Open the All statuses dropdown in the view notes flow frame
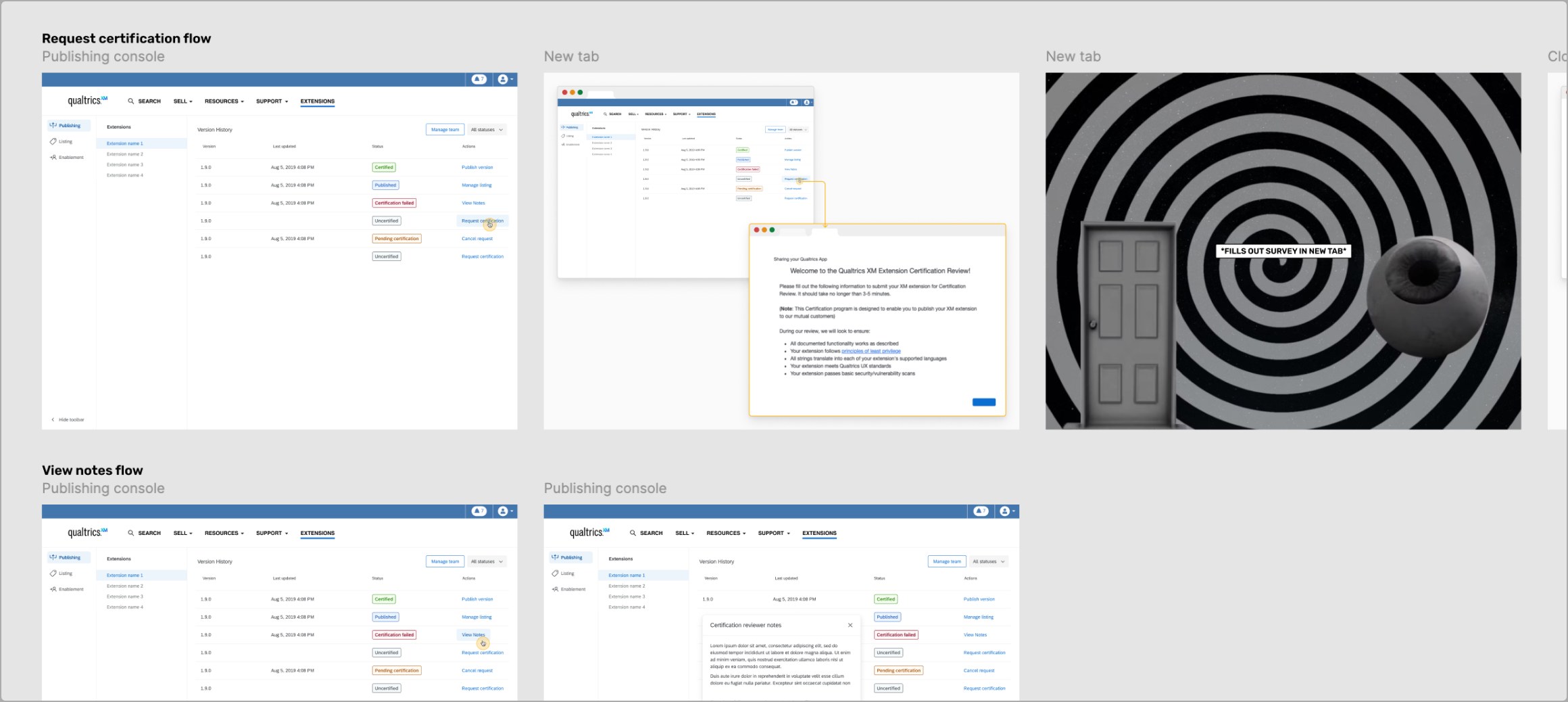The height and width of the screenshot is (702, 1568). pos(487,561)
